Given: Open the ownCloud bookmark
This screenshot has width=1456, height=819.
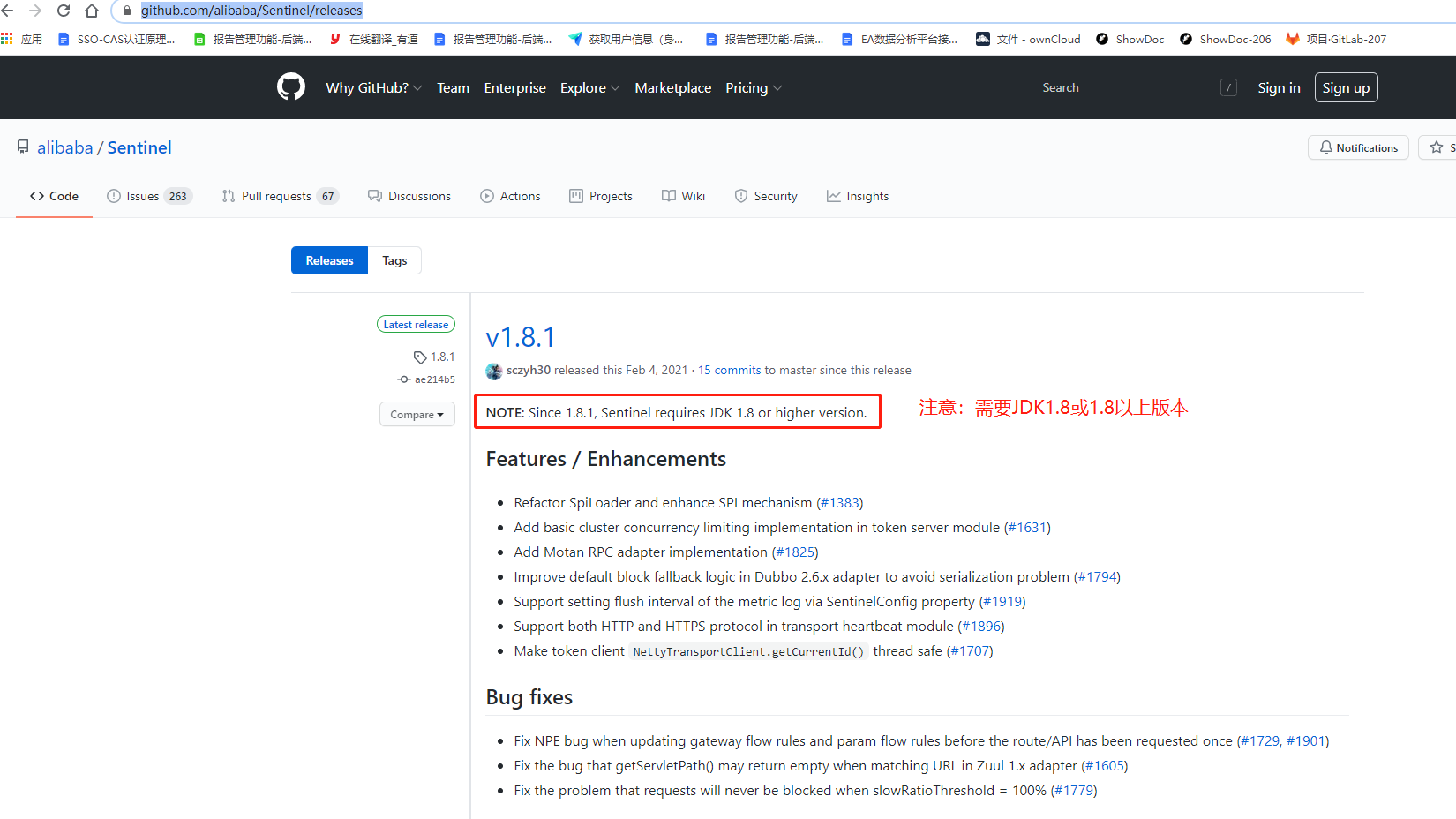Looking at the screenshot, I should pos(1028,39).
